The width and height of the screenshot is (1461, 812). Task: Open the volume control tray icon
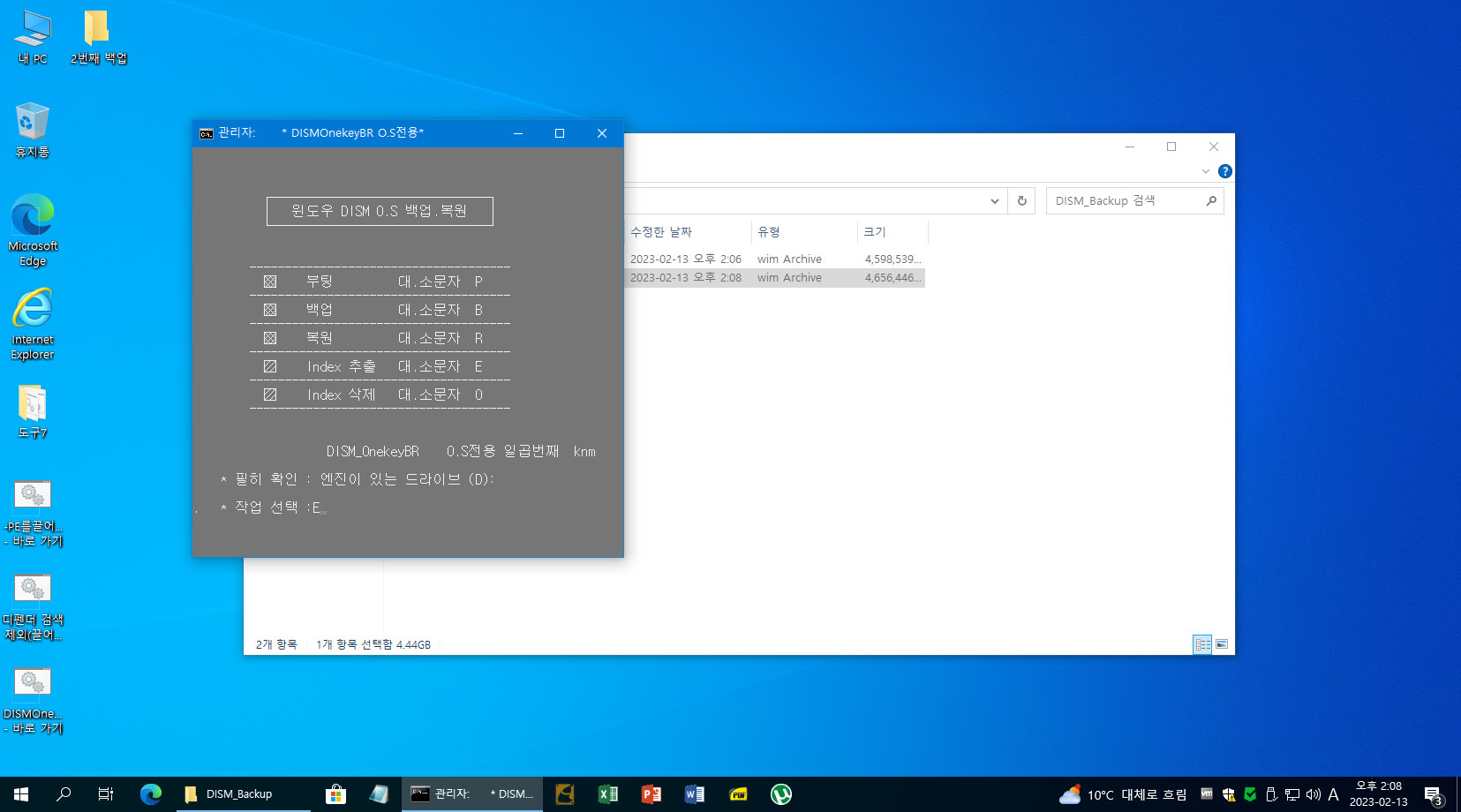pyautogui.click(x=1314, y=794)
